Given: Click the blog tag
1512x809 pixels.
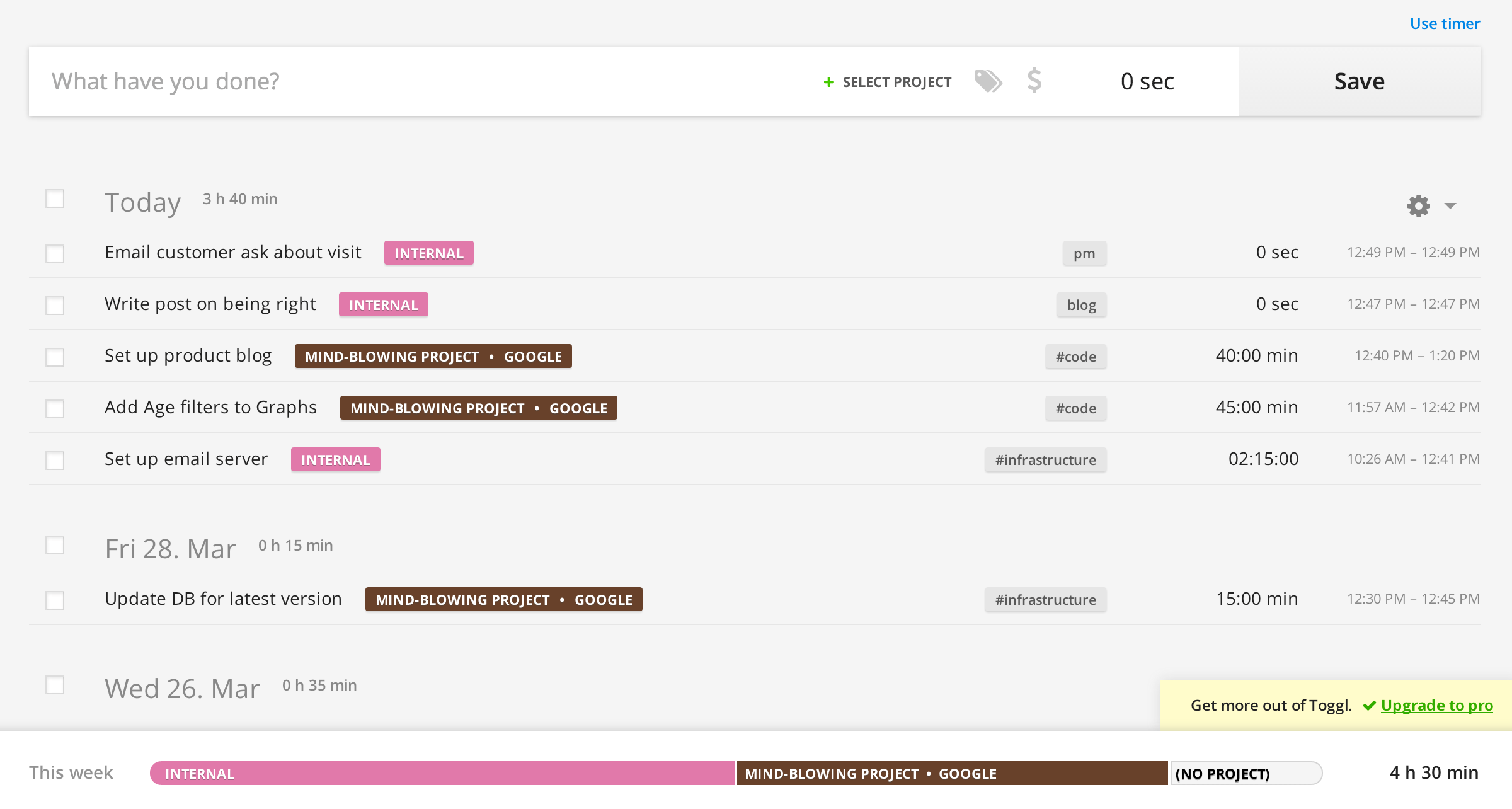Looking at the screenshot, I should (1082, 305).
